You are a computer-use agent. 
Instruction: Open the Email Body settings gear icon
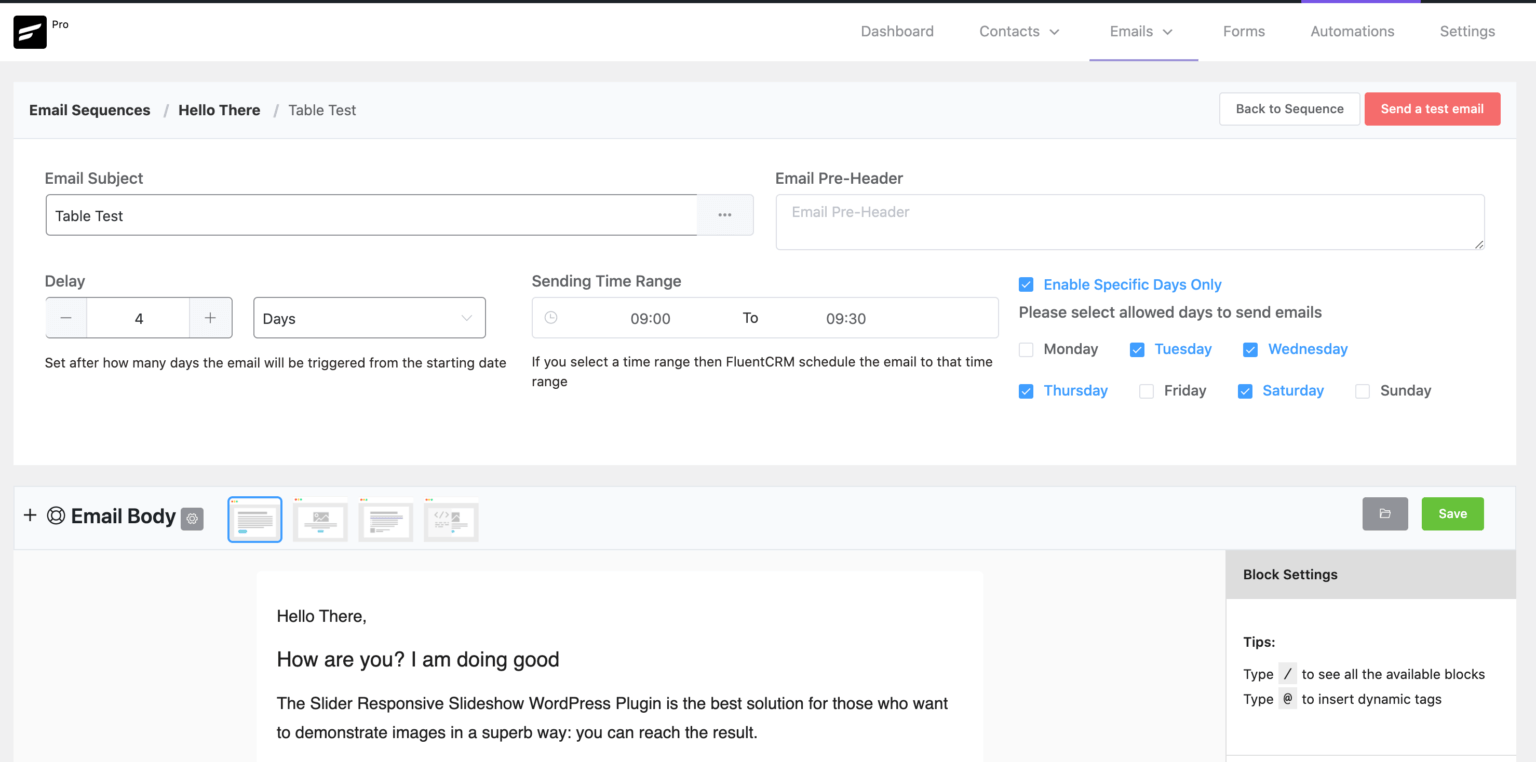point(191,518)
